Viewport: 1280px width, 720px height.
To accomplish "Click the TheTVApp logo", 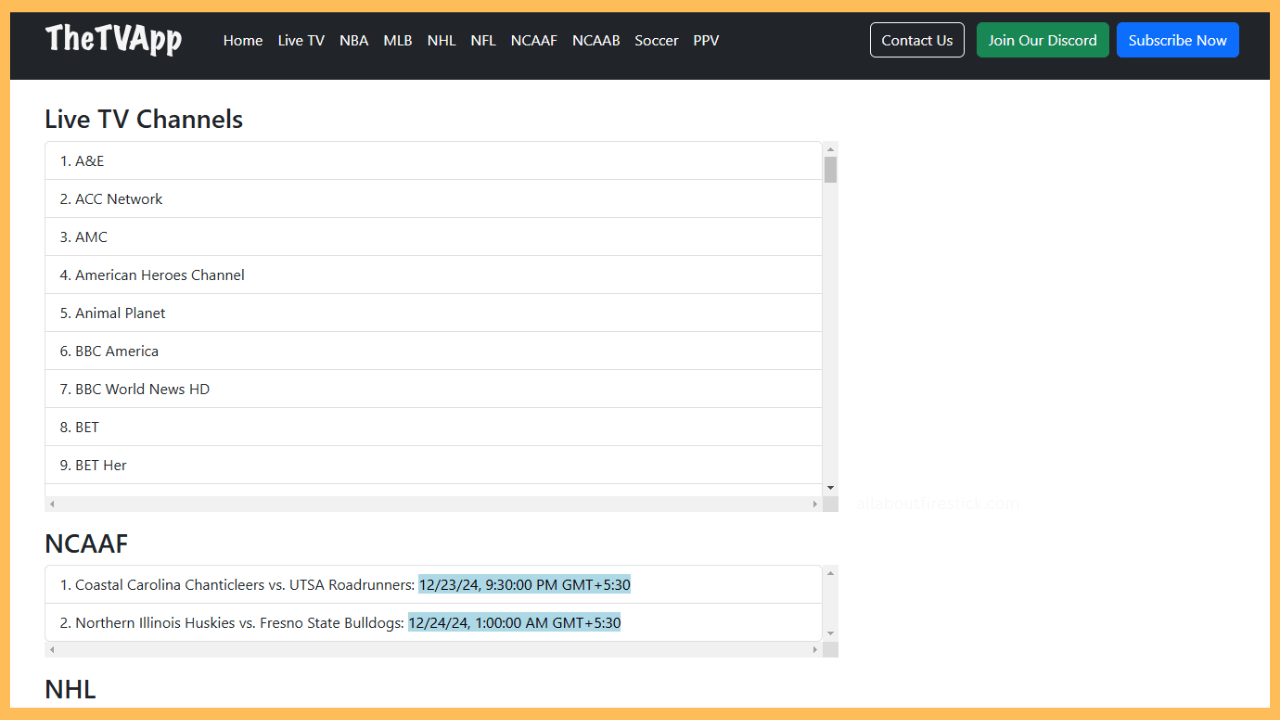I will point(113,40).
